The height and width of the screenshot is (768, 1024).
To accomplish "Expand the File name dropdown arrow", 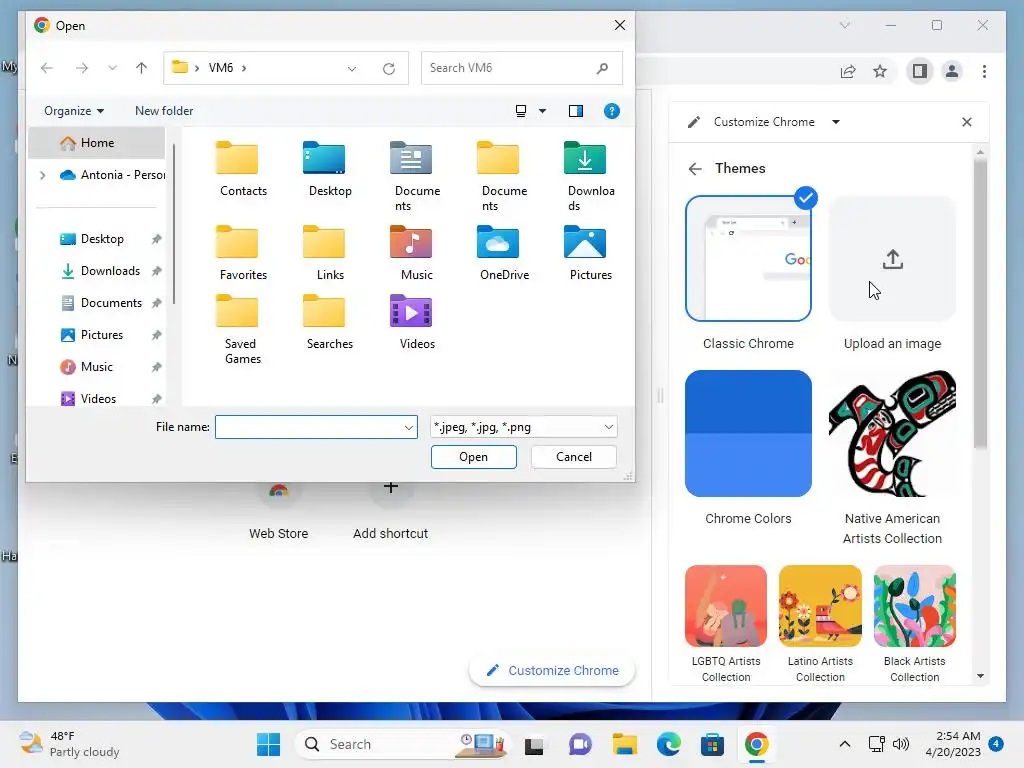I will point(409,427).
